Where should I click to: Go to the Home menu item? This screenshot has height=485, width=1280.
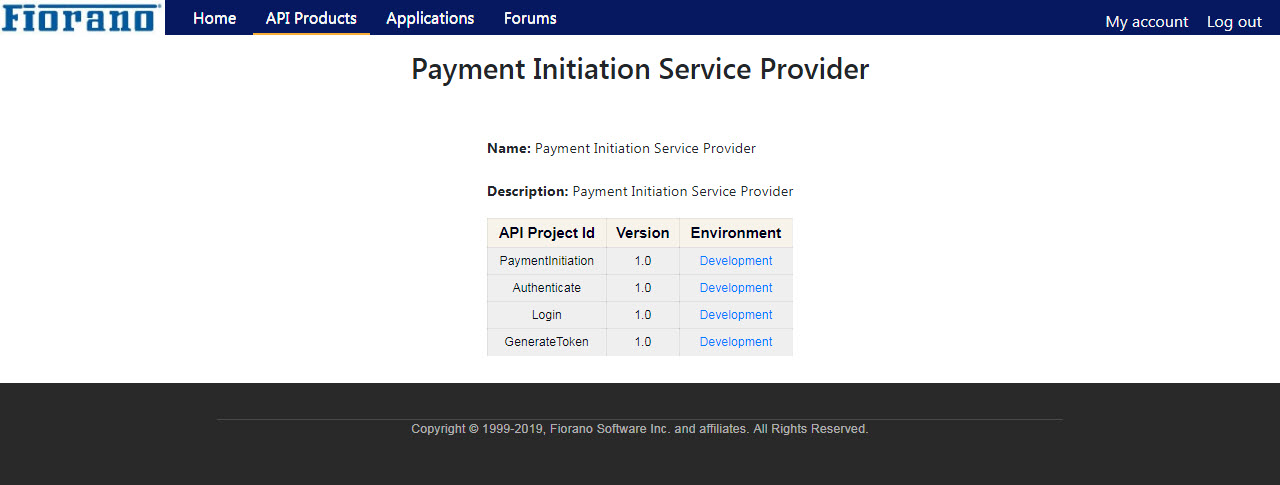[x=214, y=18]
